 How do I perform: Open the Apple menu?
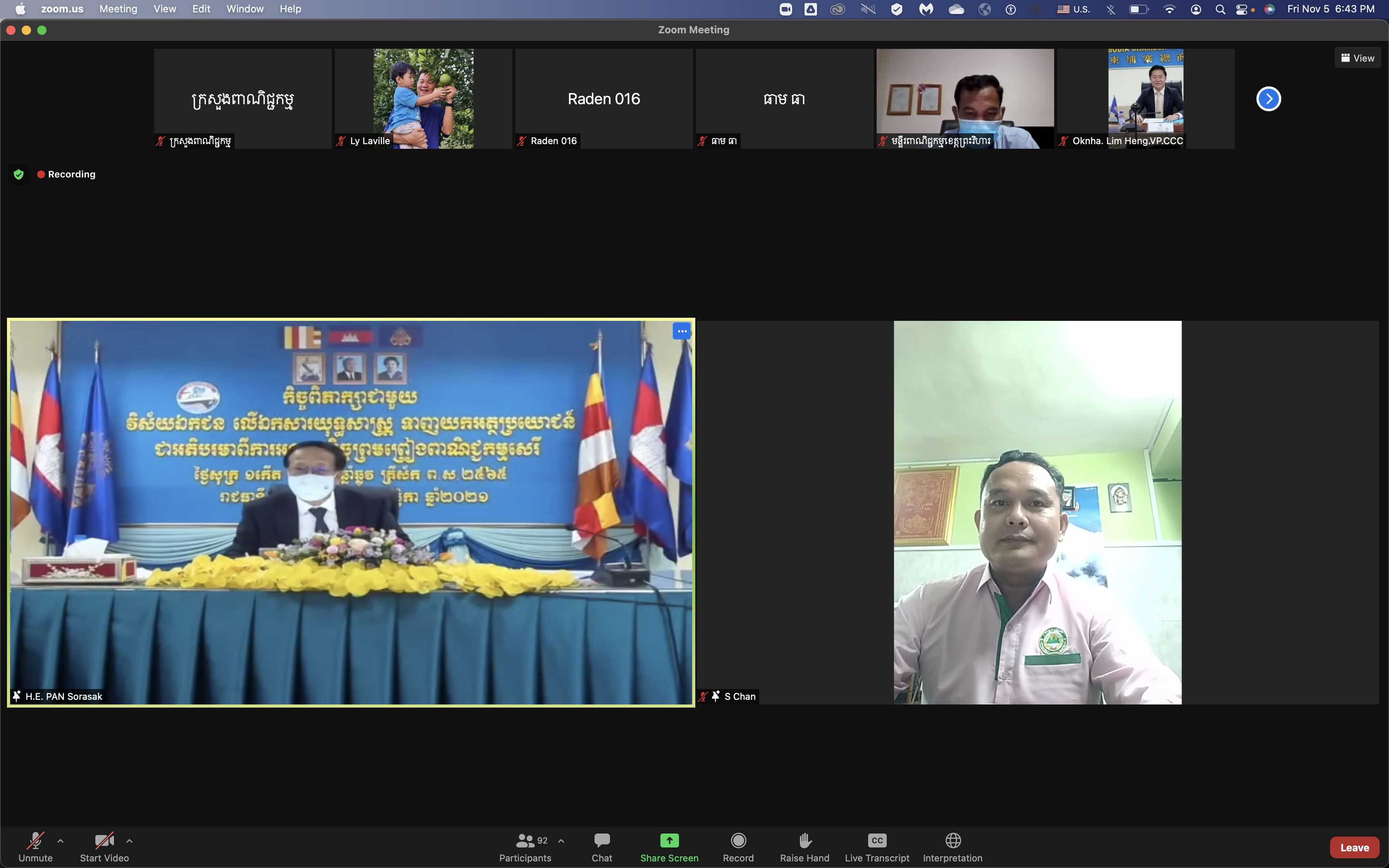click(20, 9)
